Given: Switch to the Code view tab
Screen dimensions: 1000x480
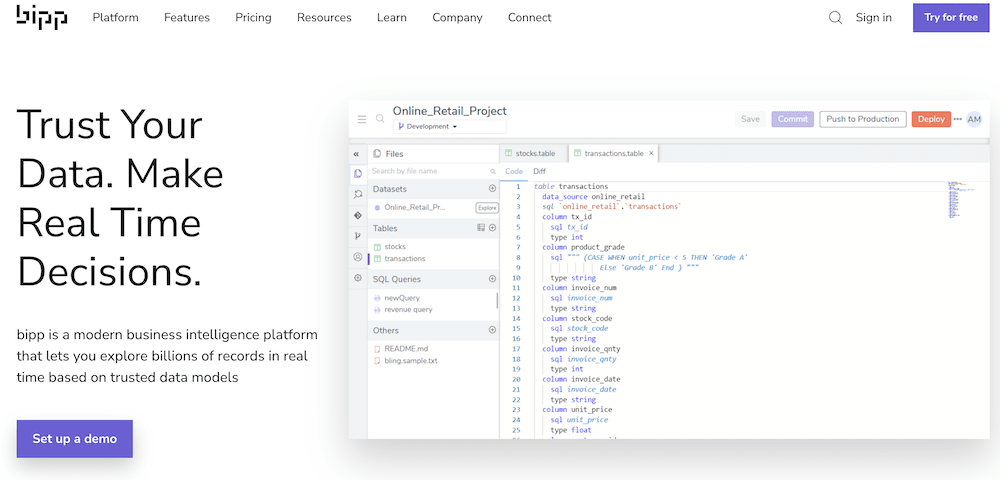Looking at the screenshot, I should (x=514, y=171).
